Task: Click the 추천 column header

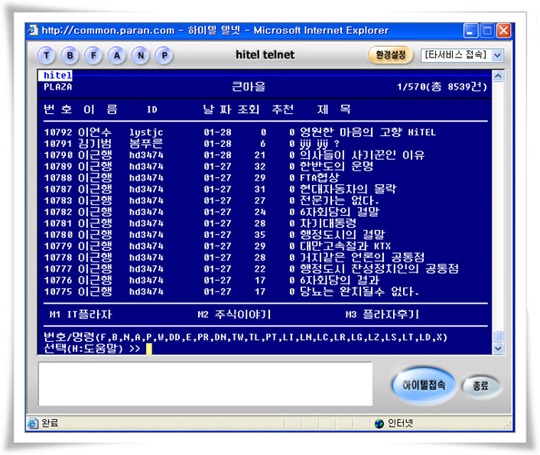Action: (x=283, y=109)
